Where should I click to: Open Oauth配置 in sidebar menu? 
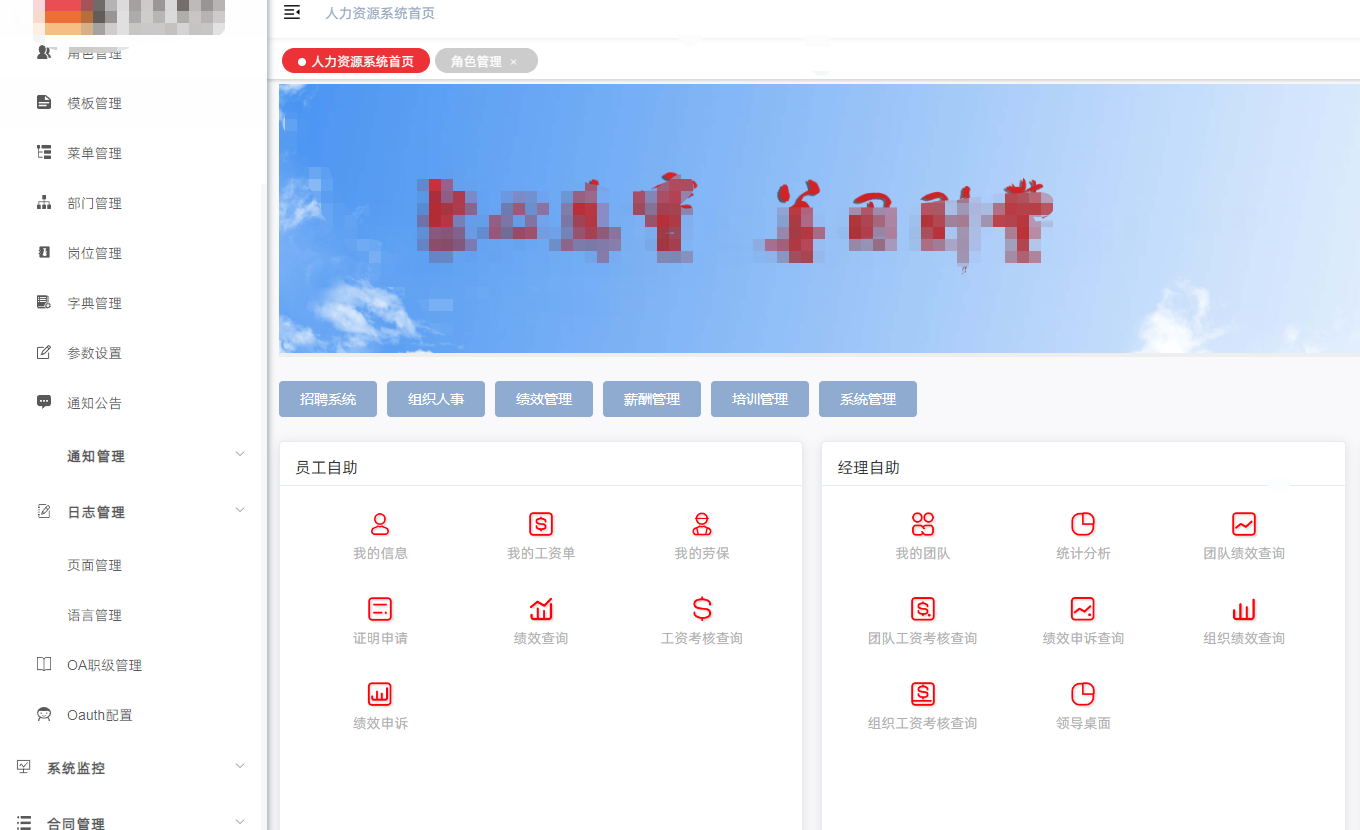click(x=100, y=715)
